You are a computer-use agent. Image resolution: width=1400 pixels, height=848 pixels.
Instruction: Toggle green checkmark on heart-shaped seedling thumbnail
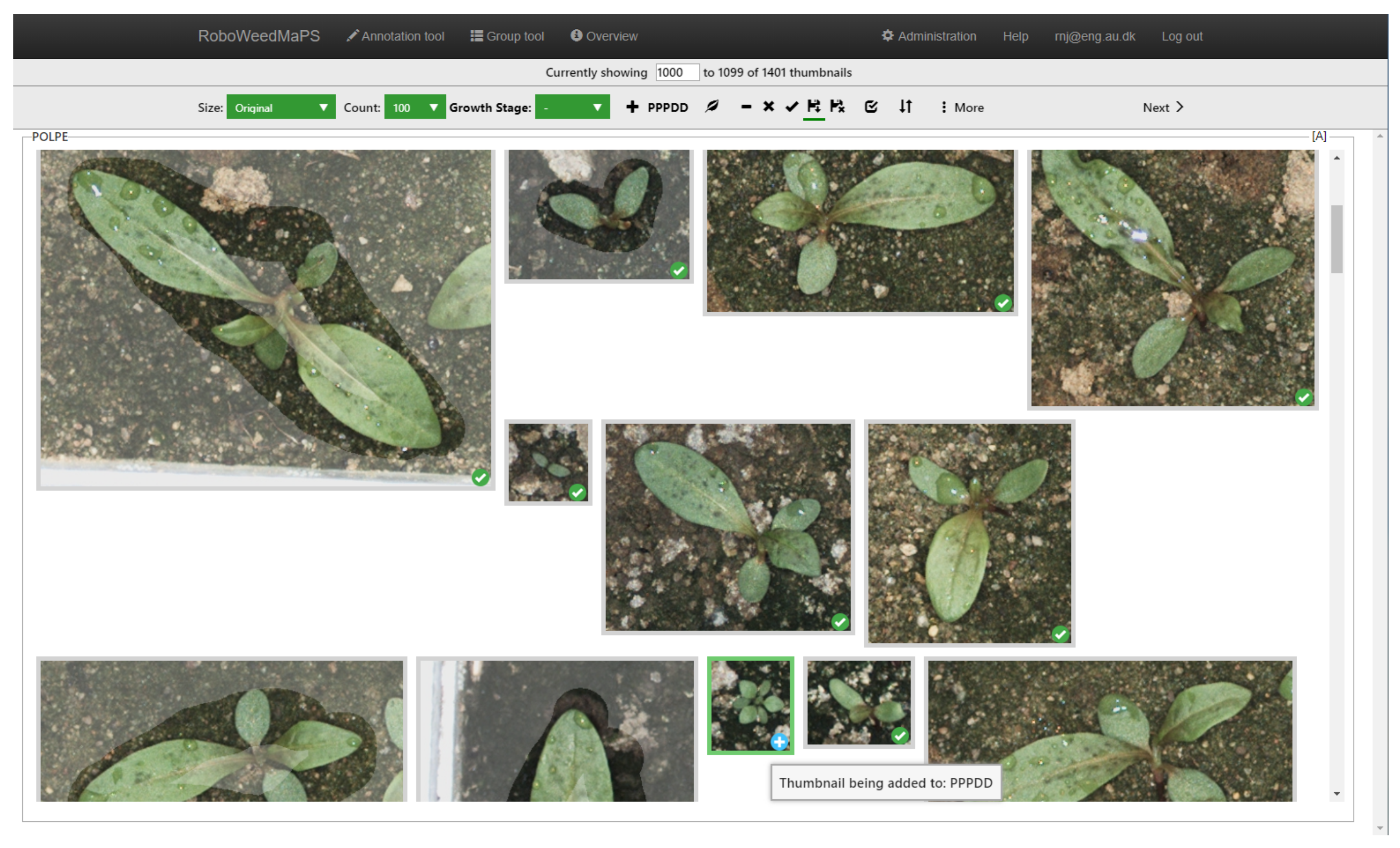pos(678,270)
